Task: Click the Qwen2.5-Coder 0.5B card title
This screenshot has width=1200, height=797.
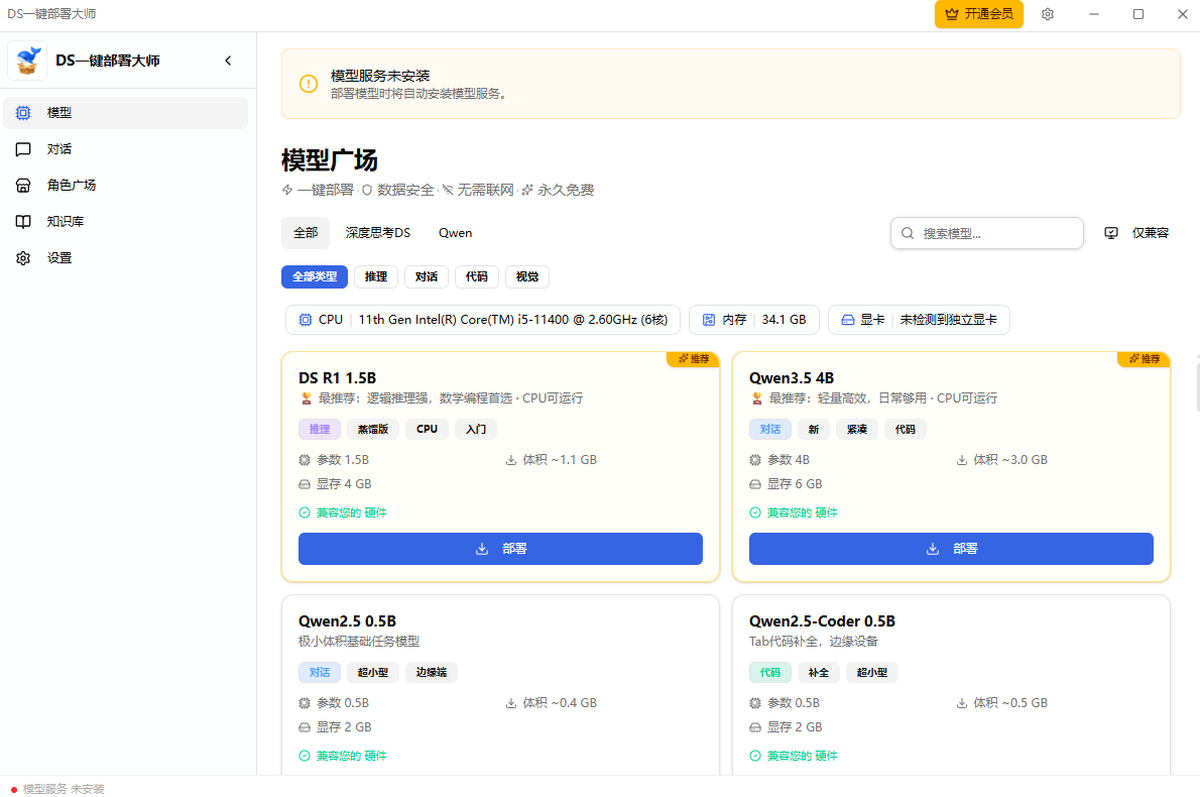Action: pos(822,621)
